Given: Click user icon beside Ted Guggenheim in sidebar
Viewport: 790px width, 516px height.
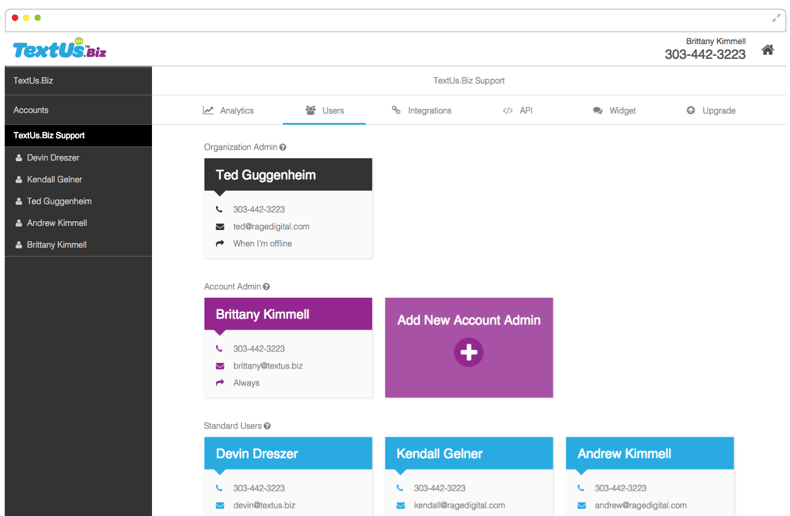Looking at the screenshot, I should pyautogui.click(x=19, y=201).
